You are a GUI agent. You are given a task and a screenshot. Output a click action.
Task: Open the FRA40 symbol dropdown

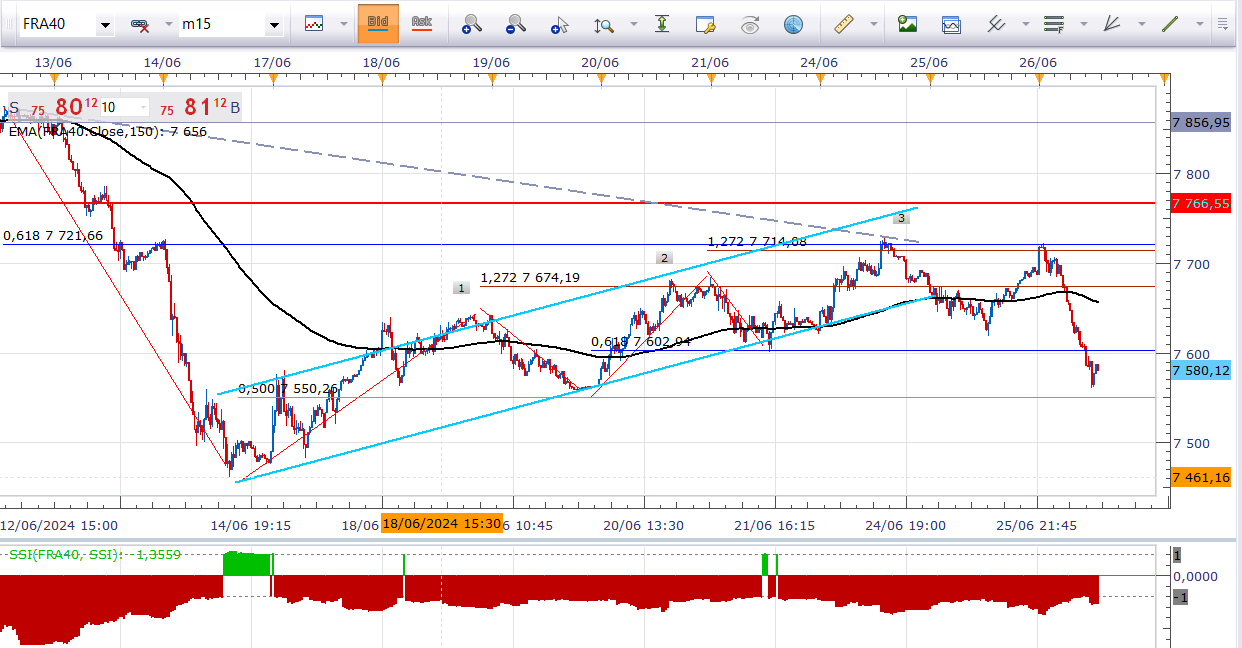[x=105, y=25]
